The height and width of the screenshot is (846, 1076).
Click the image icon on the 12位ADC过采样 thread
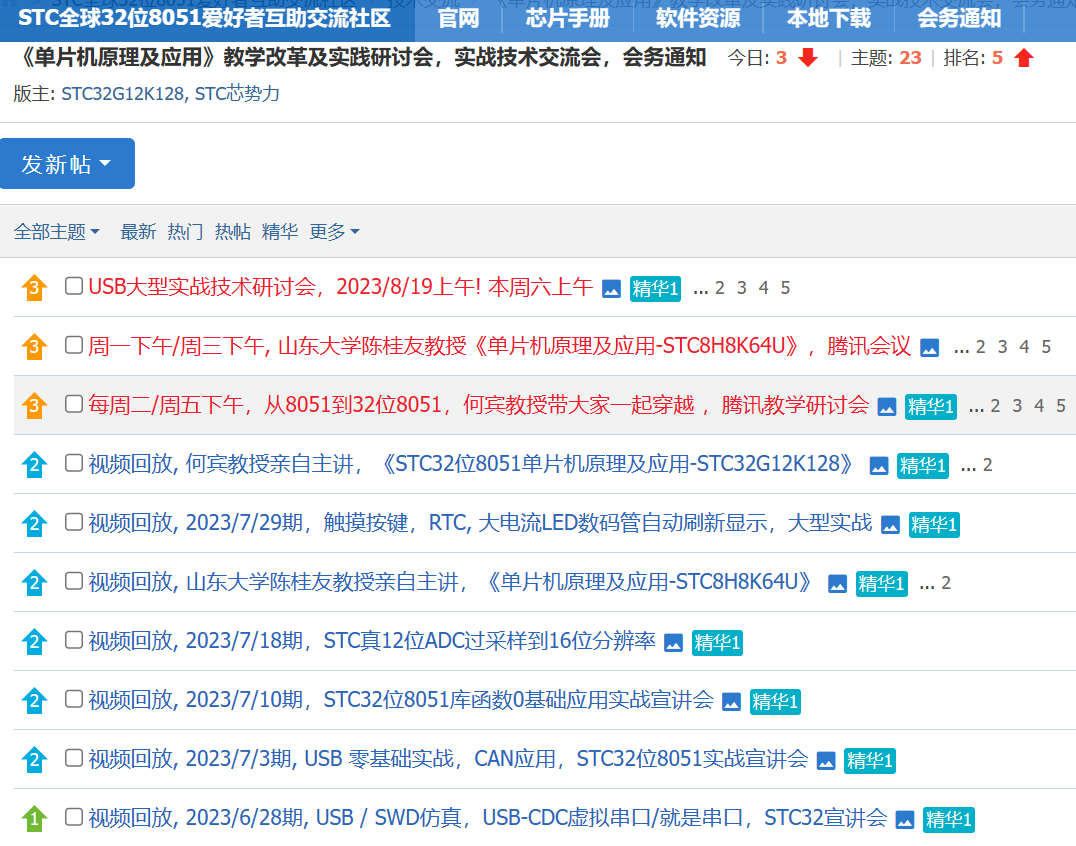pos(673,644)
